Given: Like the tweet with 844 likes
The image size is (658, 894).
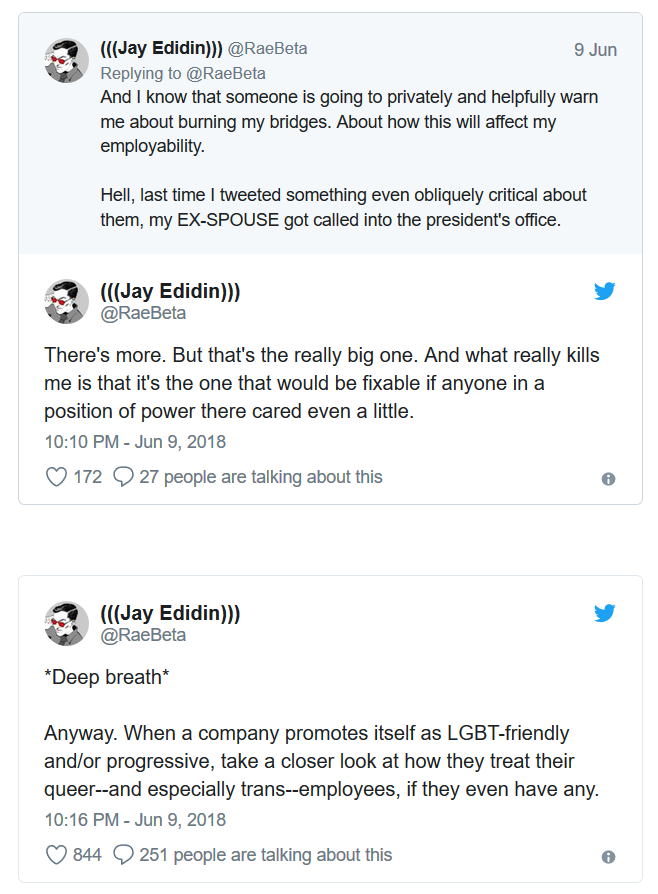Looking at the screenshot, I should point(57,855).
